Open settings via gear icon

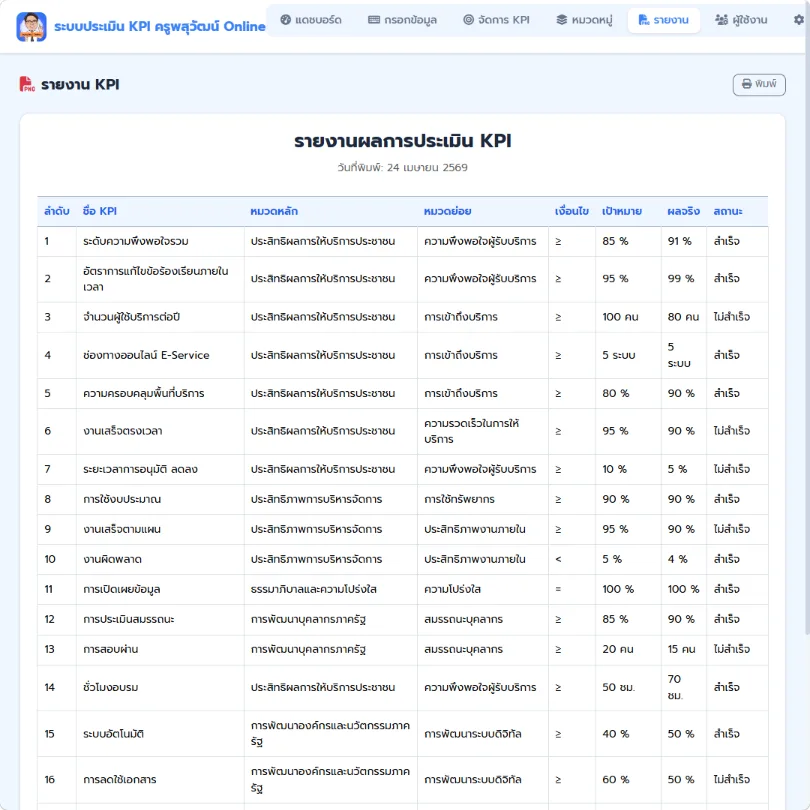[799, 20]
